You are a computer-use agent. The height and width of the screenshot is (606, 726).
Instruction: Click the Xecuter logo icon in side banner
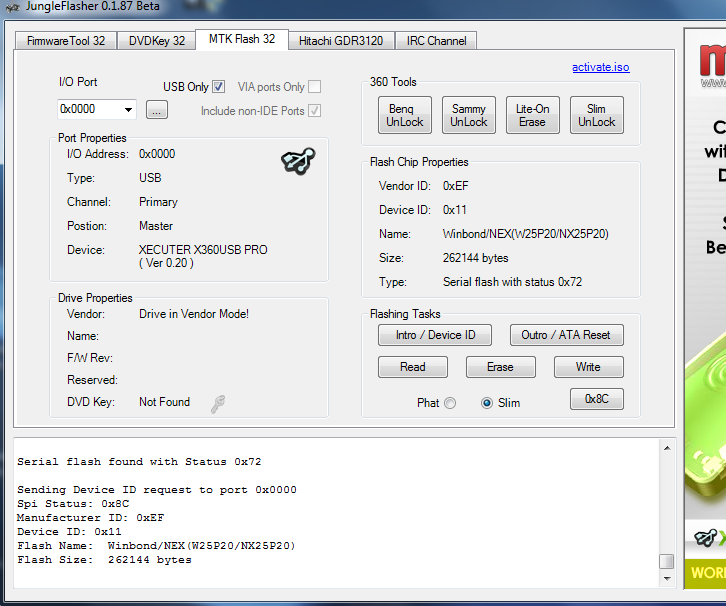705,538
